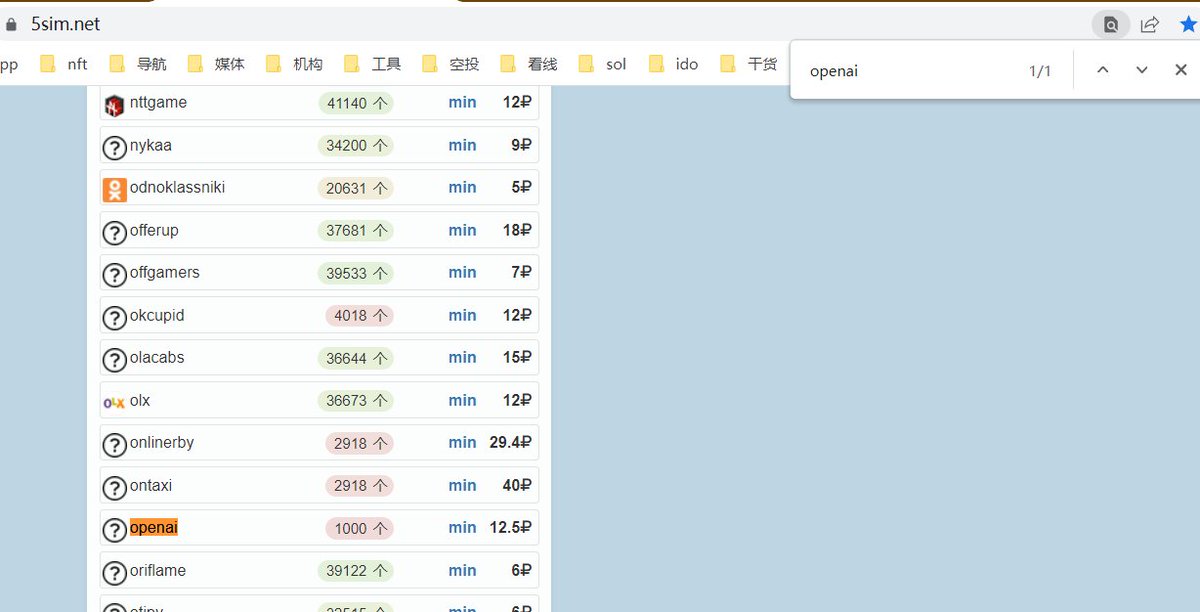The image size is (1200, 612).
Task: Open the sol bookmarks folder
Action: pos(603,64)
